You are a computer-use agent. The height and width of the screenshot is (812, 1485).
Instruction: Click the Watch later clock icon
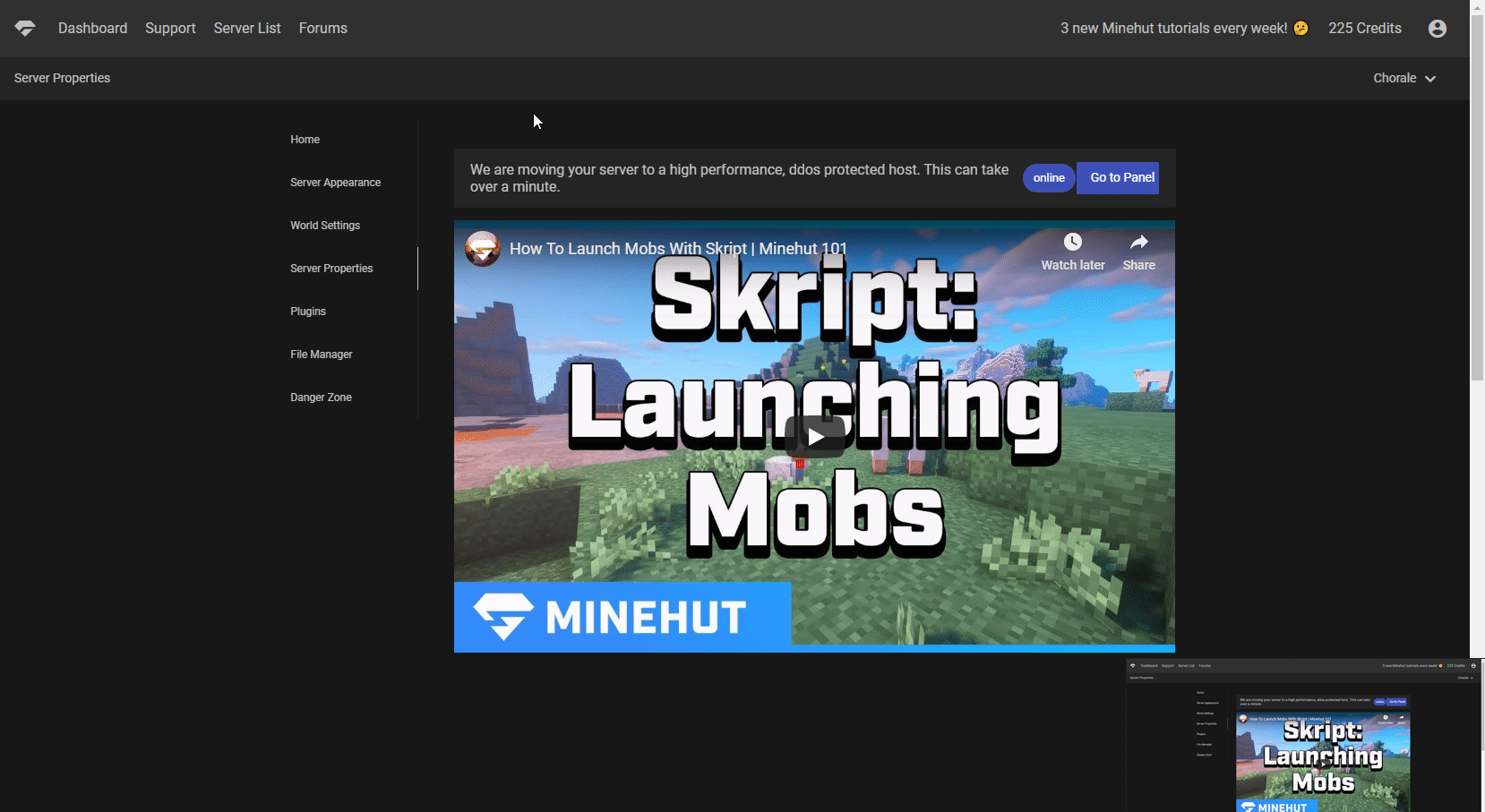[1072, 242]
